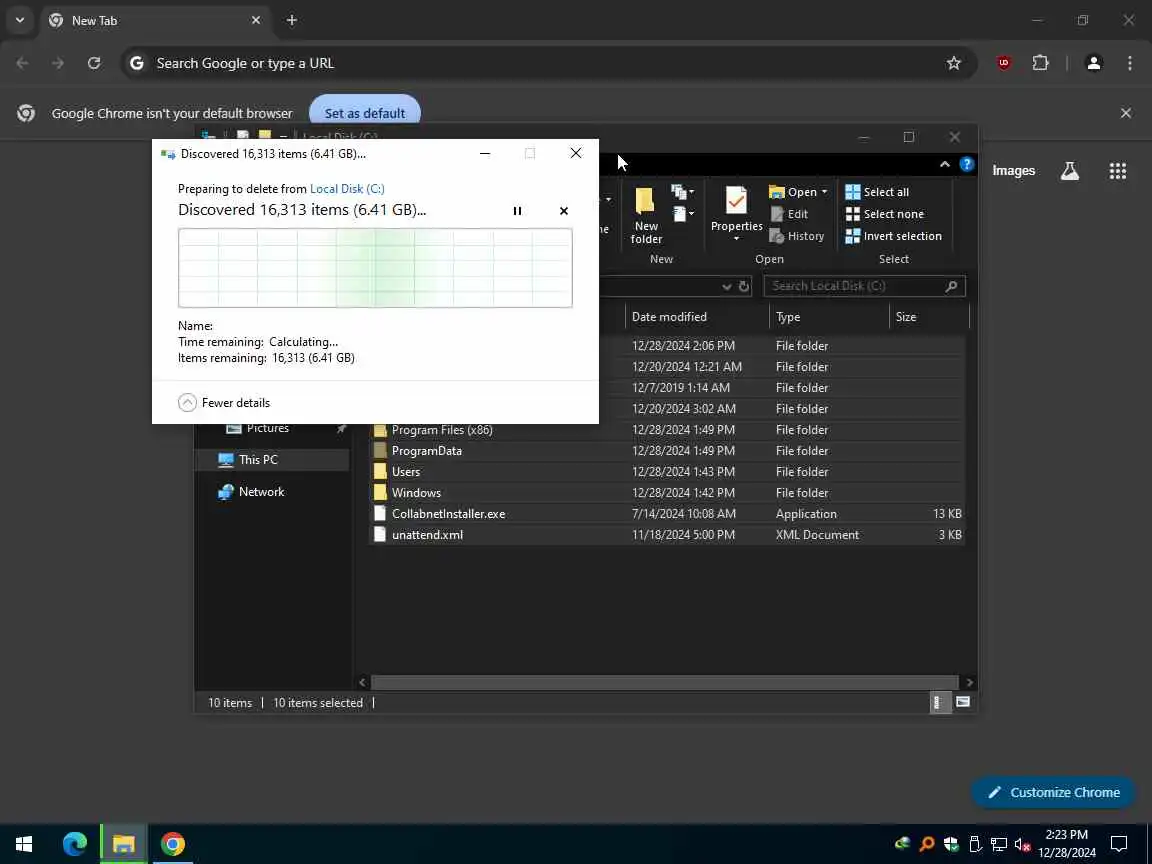The width and height of the screenshot is (1152, 864).
Task: Click the search magnifier in Explorer
Action: pyautogui.click(x=951, y=286)
